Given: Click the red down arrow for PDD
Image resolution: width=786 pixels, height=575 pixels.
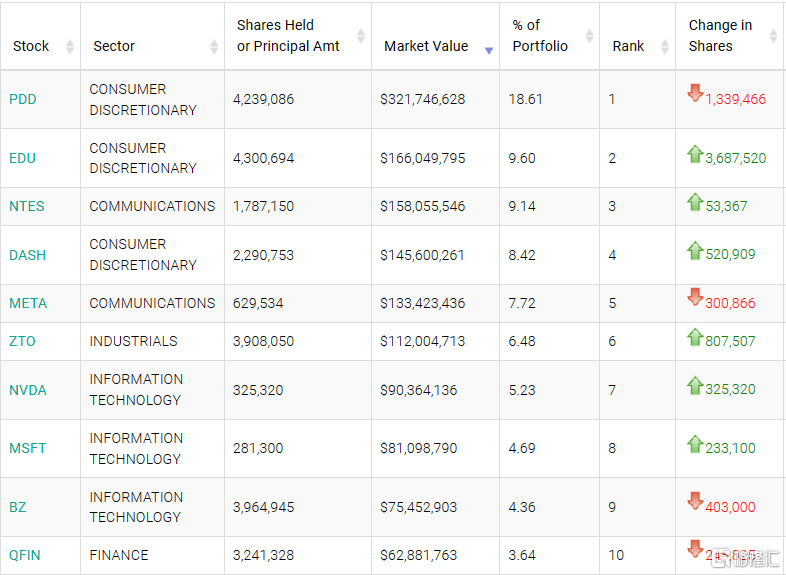Looking at the screenshot, I should (695, 94).
